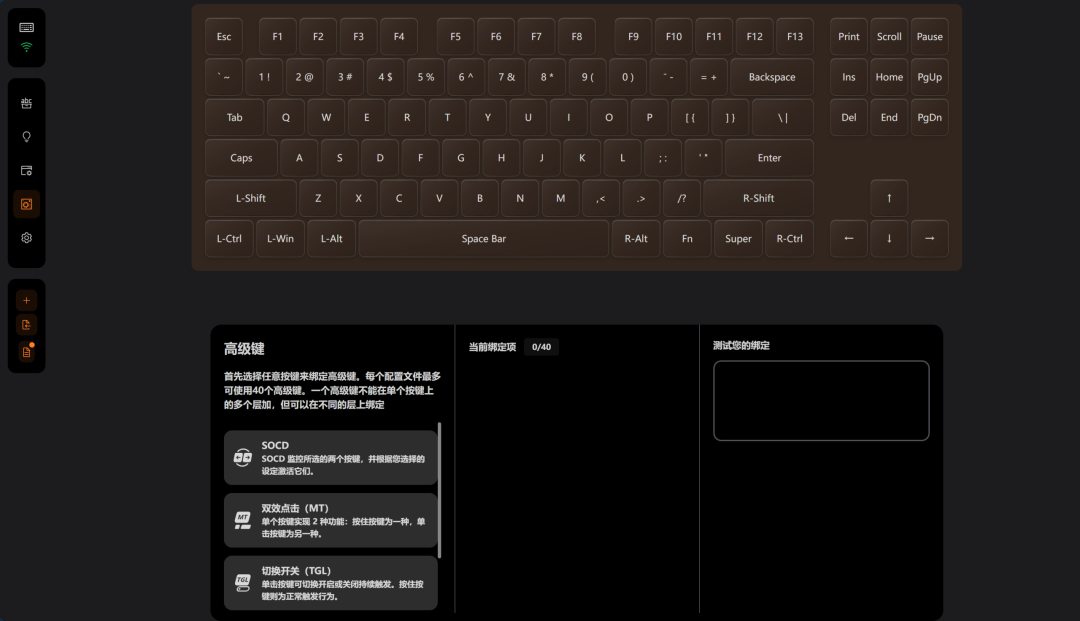Viewport: 1080px width, 621px height.
Task: Select the Ins key
Action: pos(849,77)
